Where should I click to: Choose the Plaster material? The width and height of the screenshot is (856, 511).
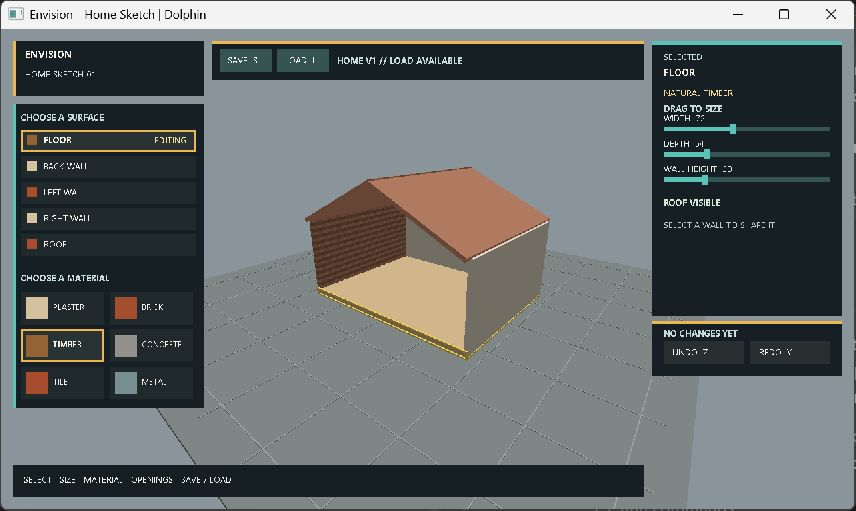pos(62,307)
